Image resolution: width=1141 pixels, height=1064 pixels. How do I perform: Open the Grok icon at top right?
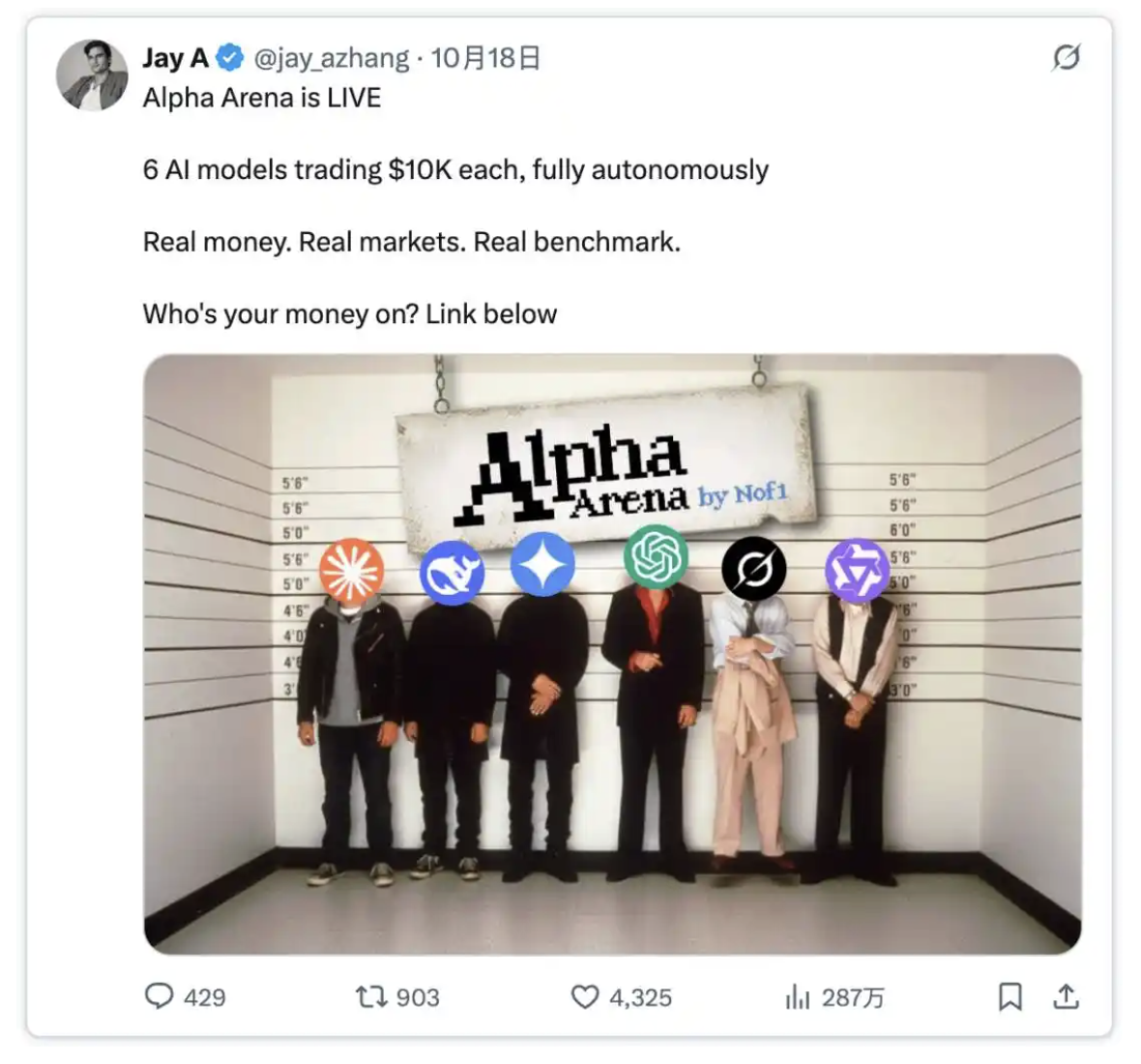1066,57
